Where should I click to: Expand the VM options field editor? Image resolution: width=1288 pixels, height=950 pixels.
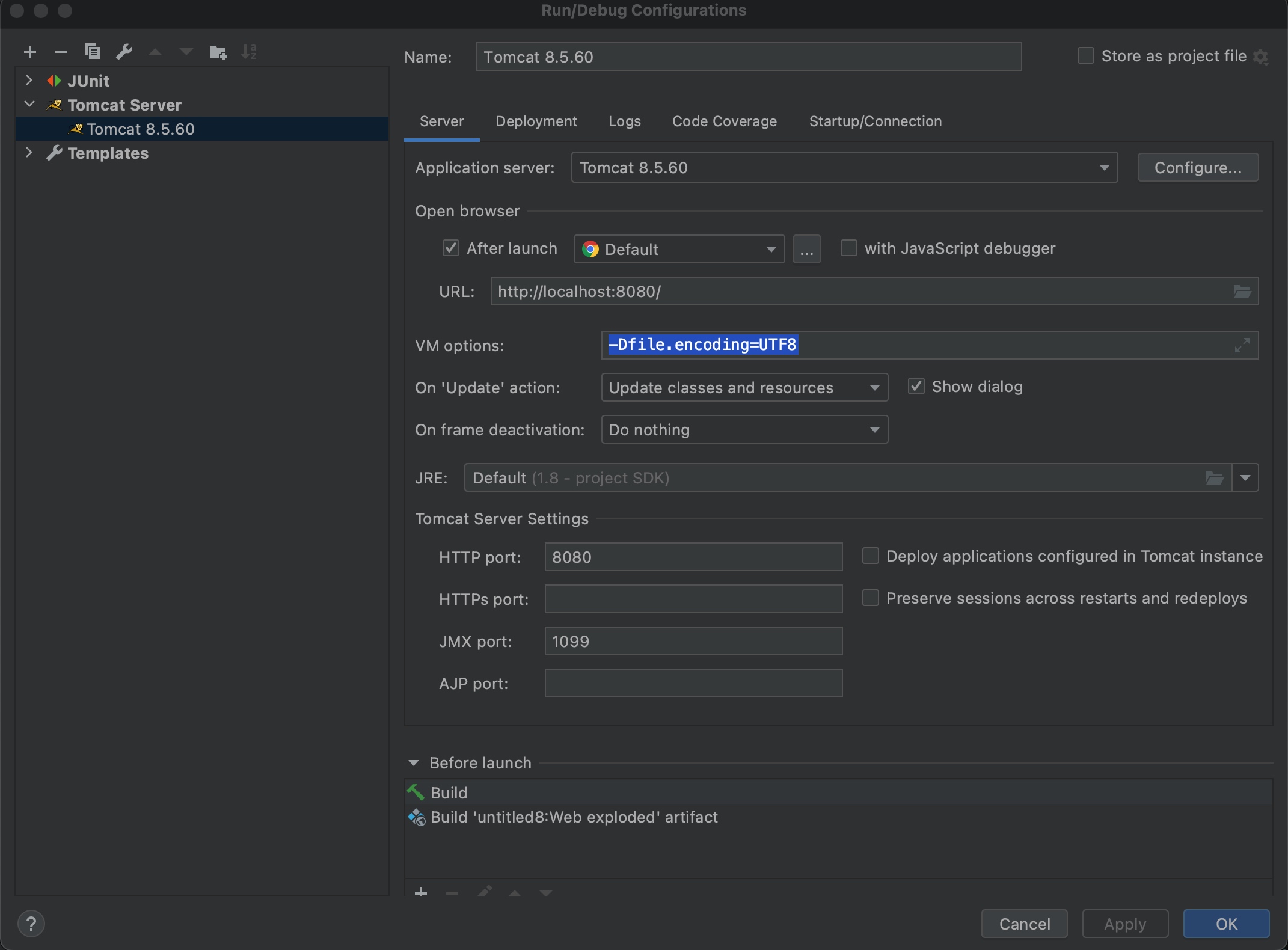tap(1242, 345)
